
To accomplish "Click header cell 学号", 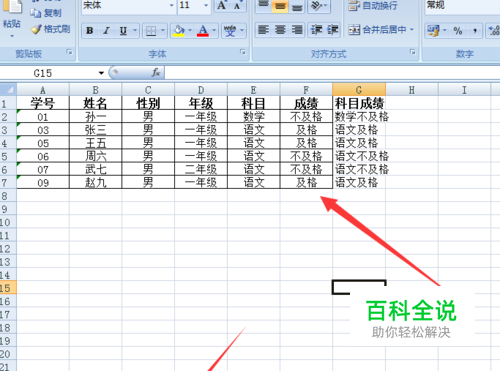I will pos(43,103).
